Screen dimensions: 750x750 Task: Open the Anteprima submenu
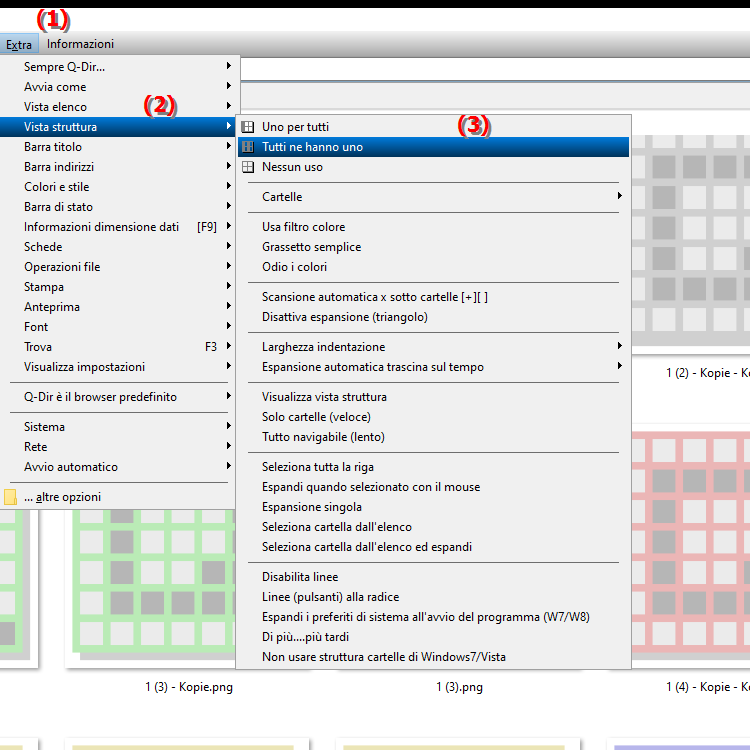coord(117,307)
